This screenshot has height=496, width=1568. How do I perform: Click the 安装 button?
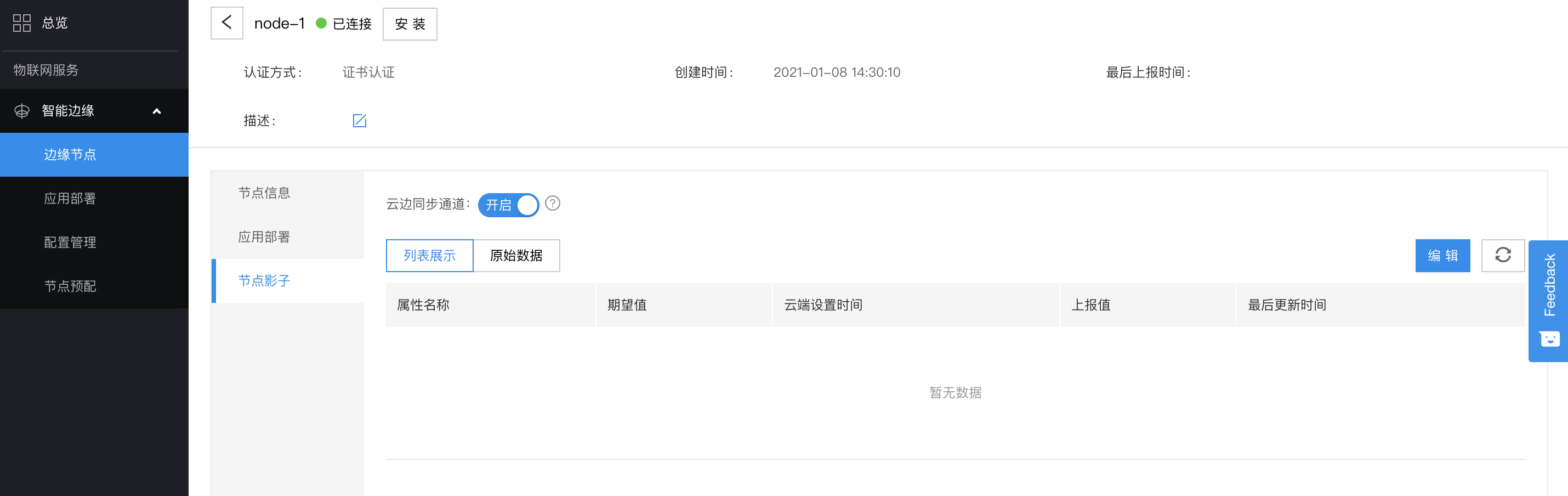tap(410, 24)
